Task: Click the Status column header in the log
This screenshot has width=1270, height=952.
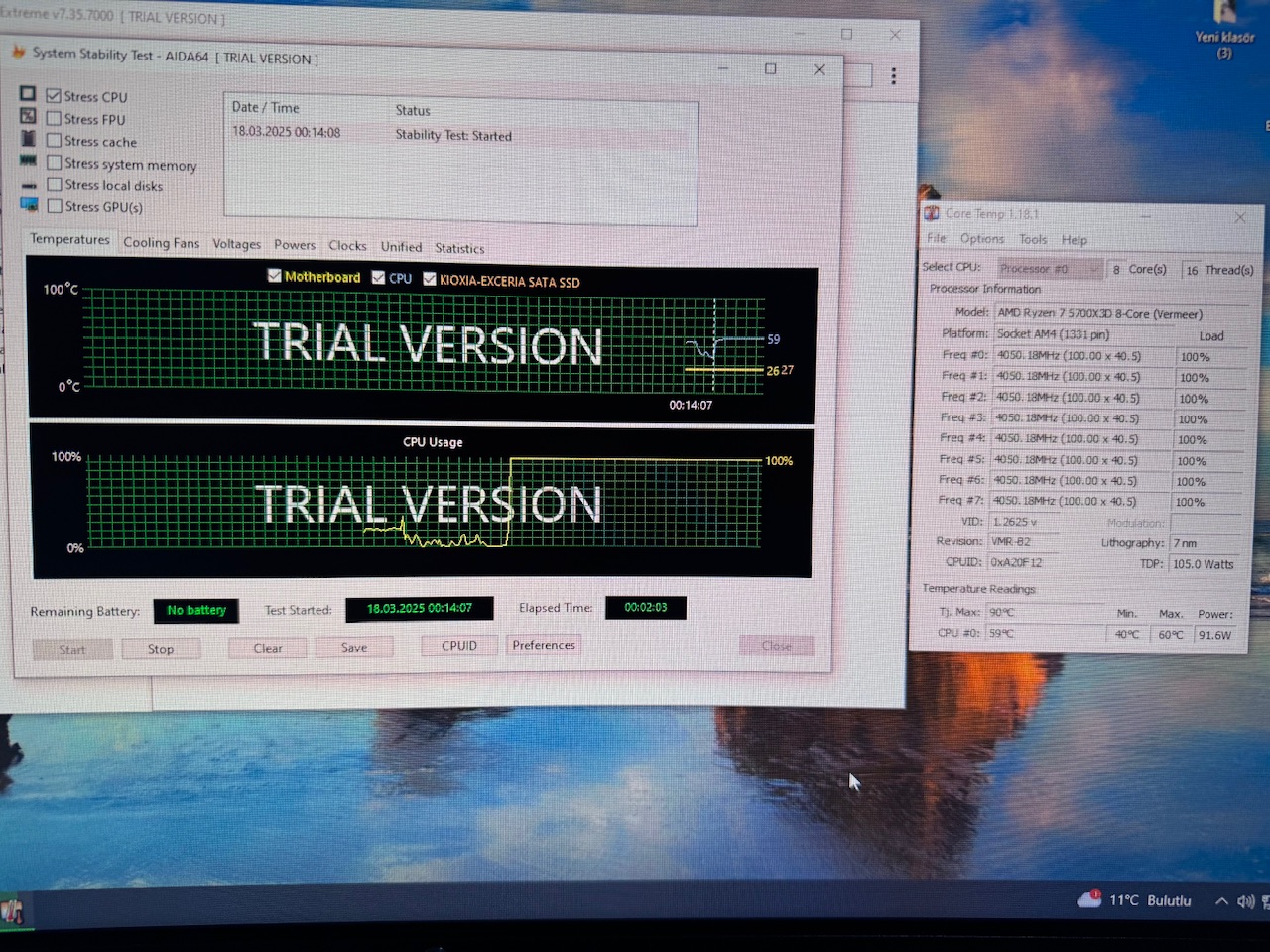Action: pyautogui.click(x=413, y=110)
